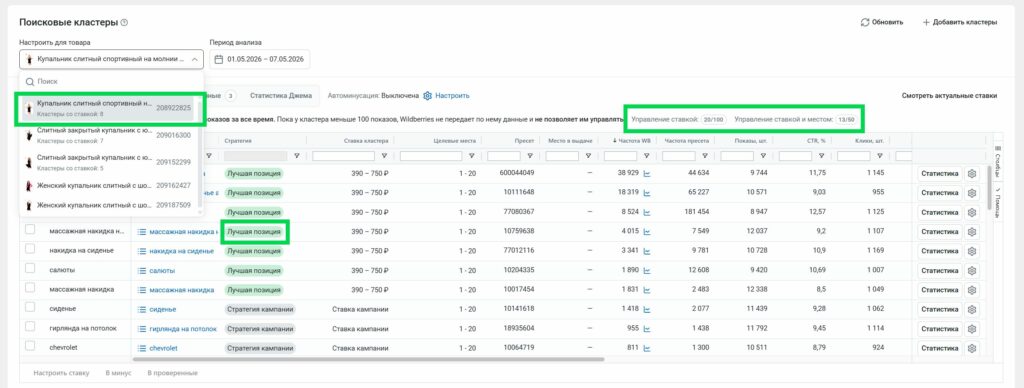Open gear settings for preset 10111648 row
The width and height of the screenshot is (1024, 388).
[x=972, y=193]
